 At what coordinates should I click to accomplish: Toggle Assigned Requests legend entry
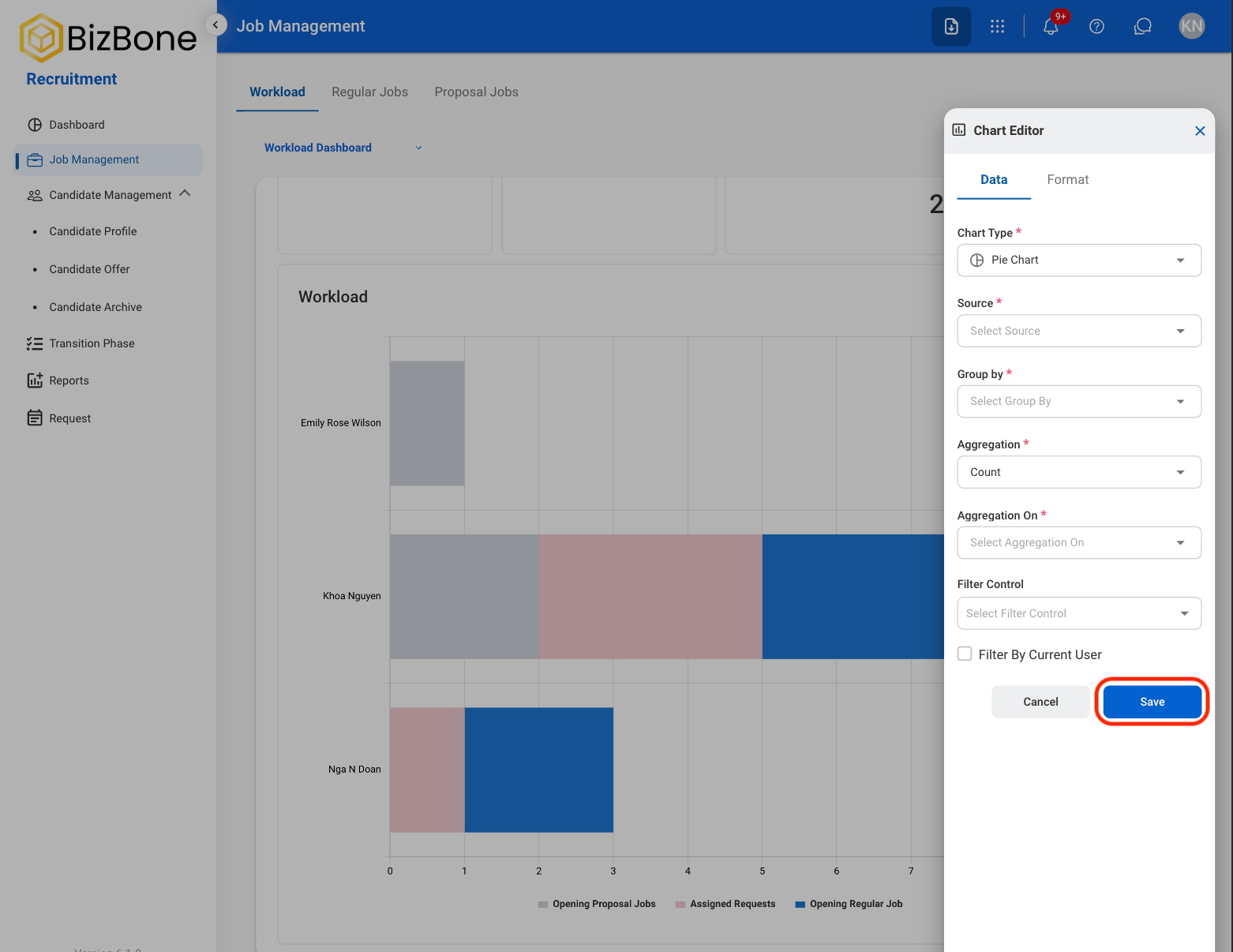pos(725,904)
